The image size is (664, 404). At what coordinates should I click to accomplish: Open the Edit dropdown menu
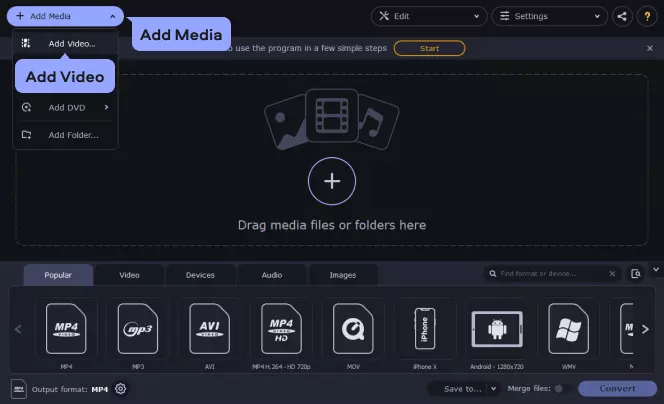476,17
